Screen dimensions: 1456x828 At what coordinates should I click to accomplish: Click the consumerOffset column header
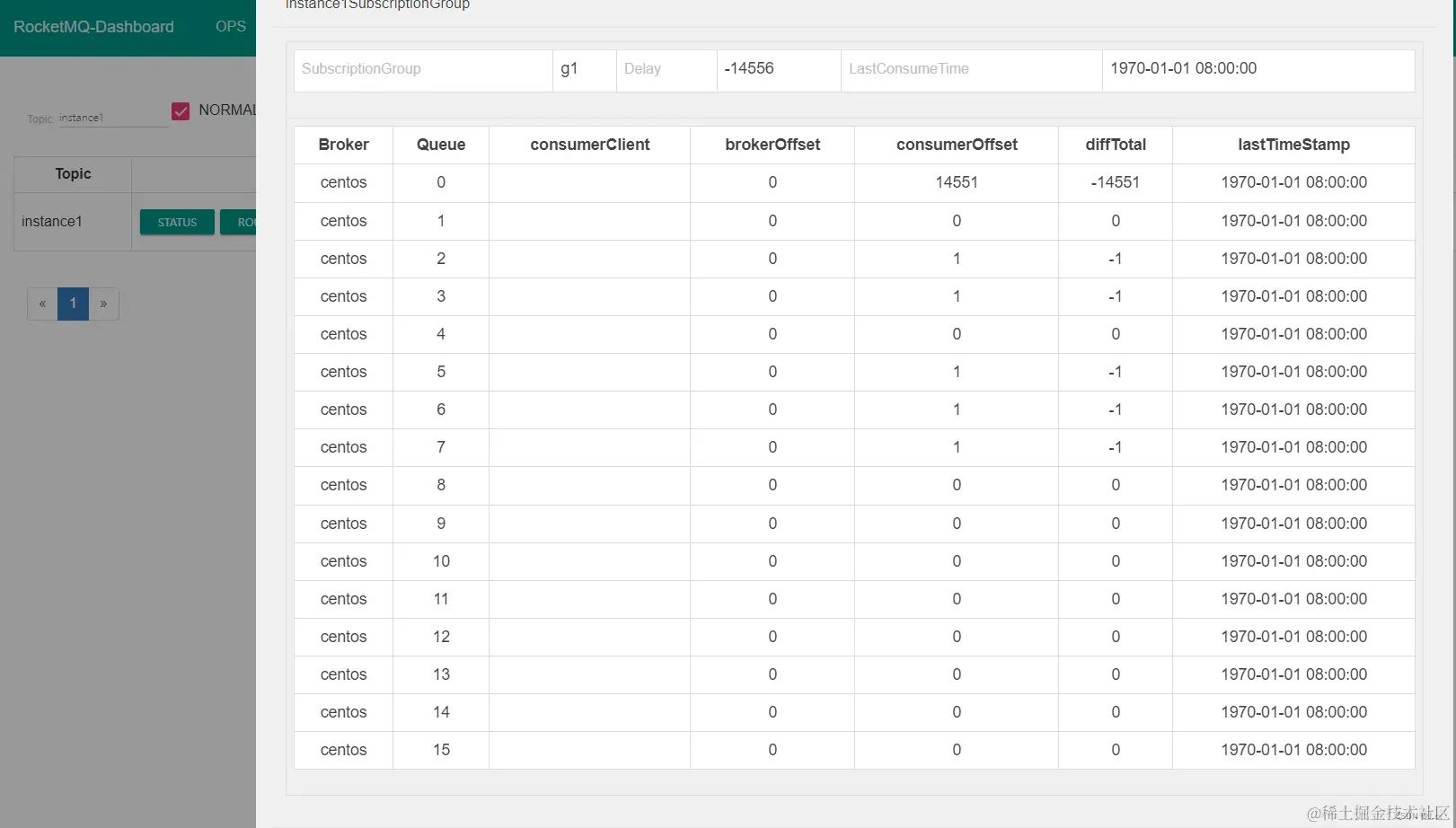click(x=957, y=145)
